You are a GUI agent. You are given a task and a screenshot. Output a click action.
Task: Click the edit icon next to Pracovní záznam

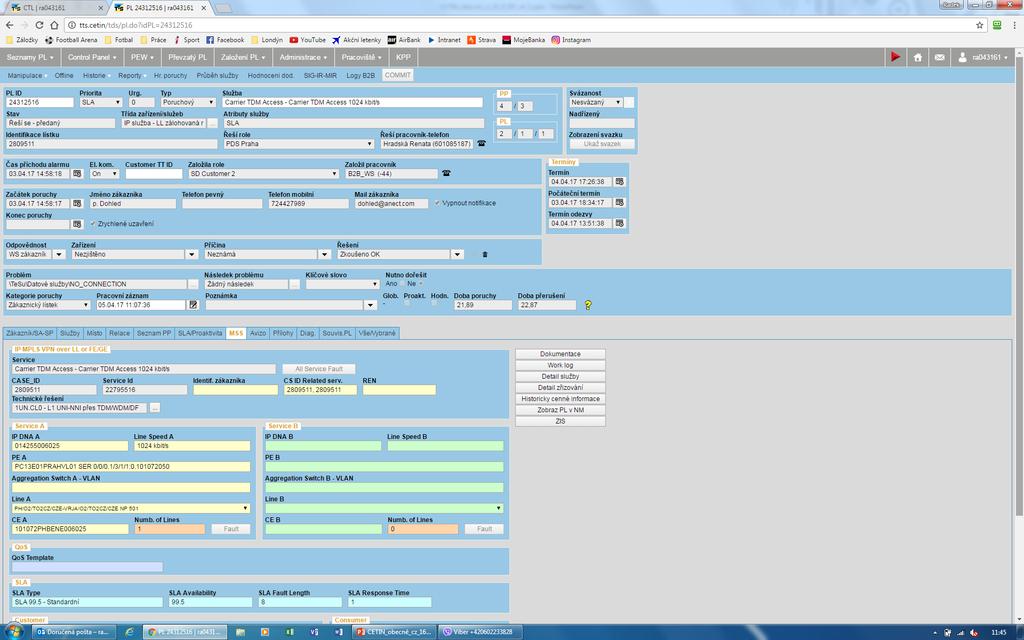193,305
